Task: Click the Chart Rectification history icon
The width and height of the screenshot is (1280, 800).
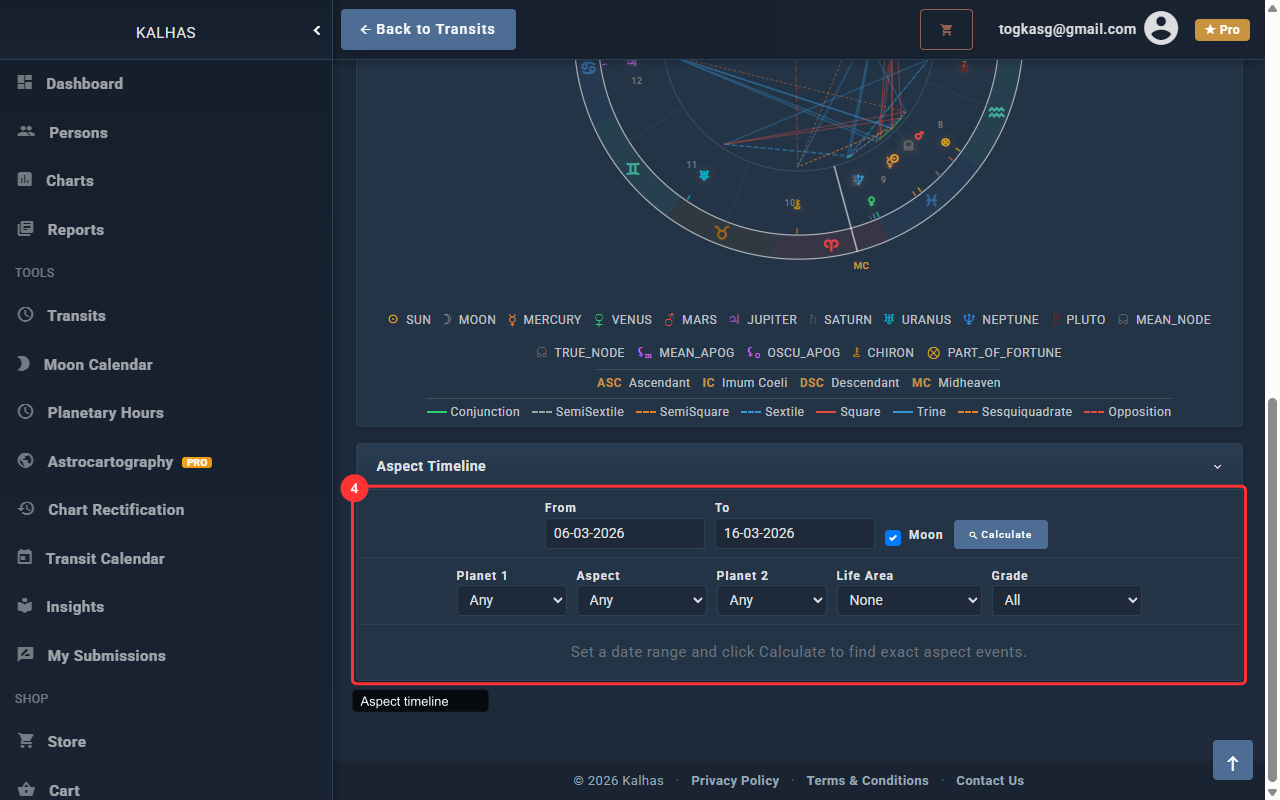Action: click(27, 509)
